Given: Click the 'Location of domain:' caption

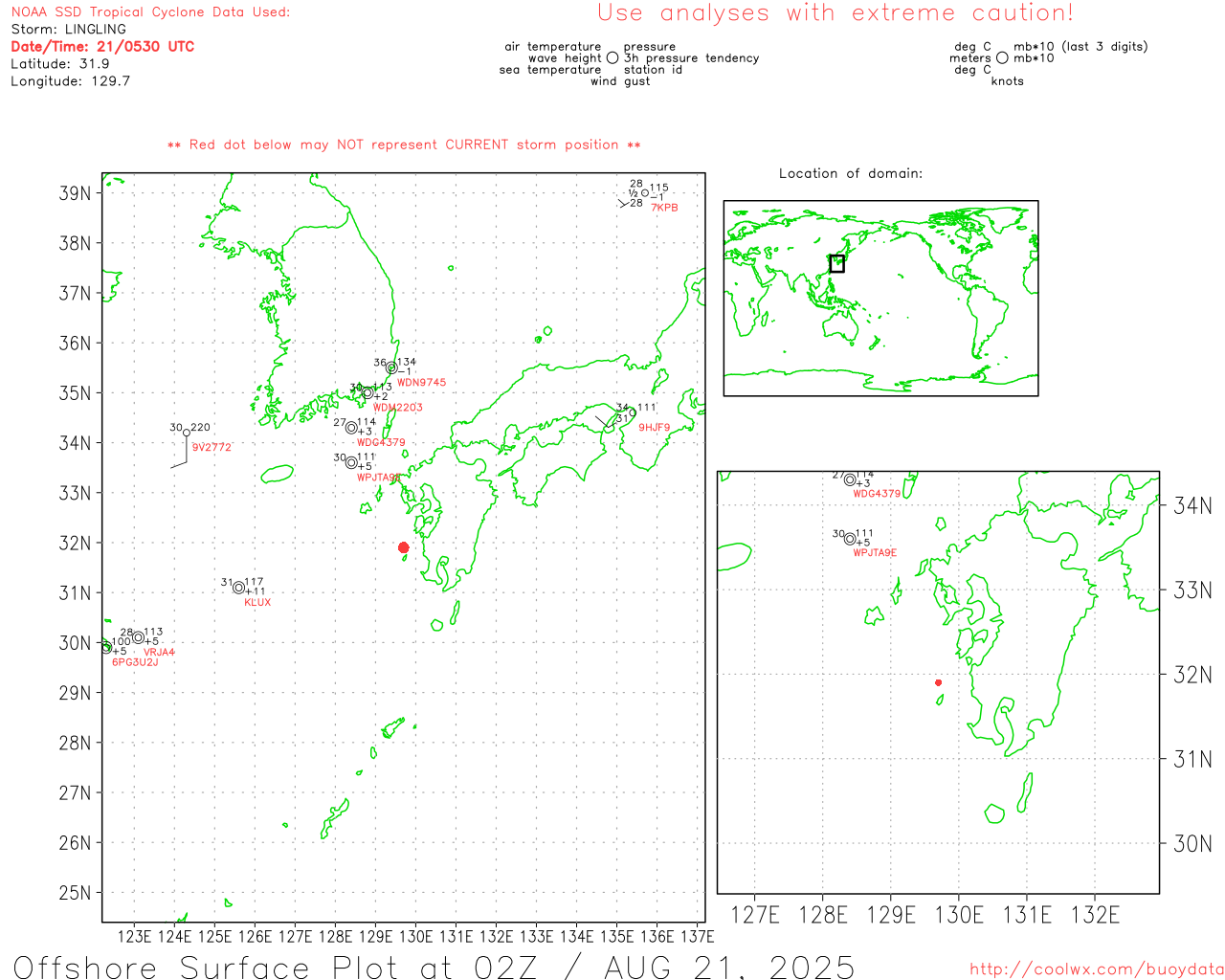Looking at the screenshot, I should click(851, 174).
